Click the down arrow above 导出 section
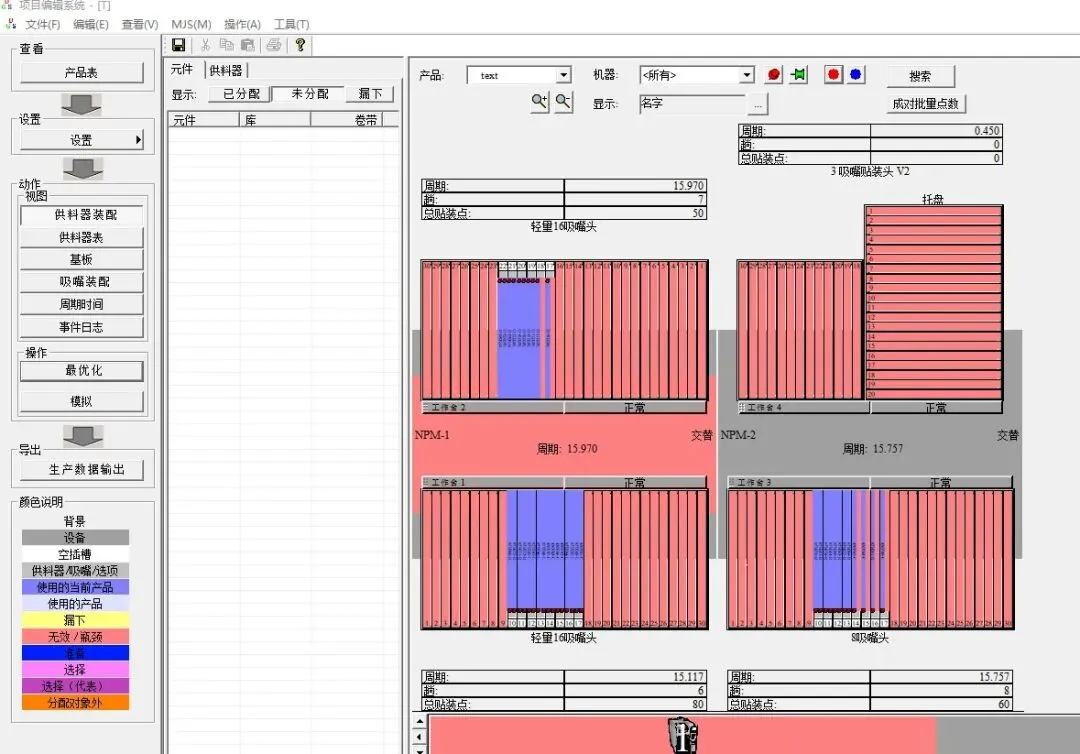The image size is (1080, 754). [x=83, y=437]
